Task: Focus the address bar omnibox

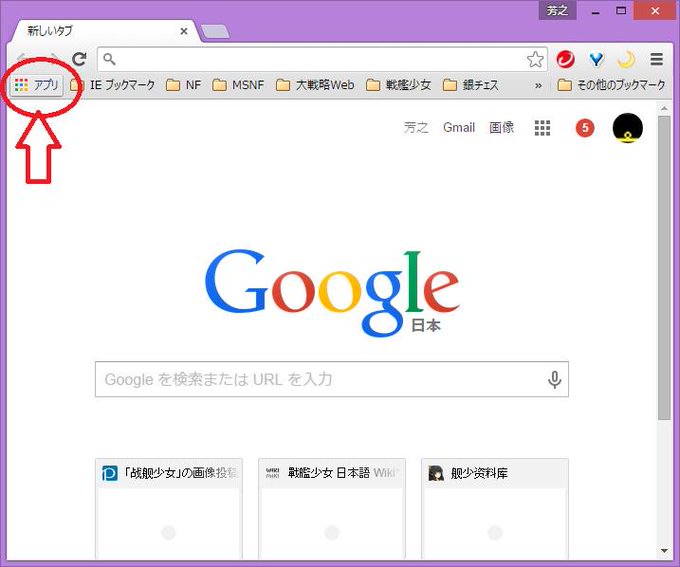Action: (322, 59)
